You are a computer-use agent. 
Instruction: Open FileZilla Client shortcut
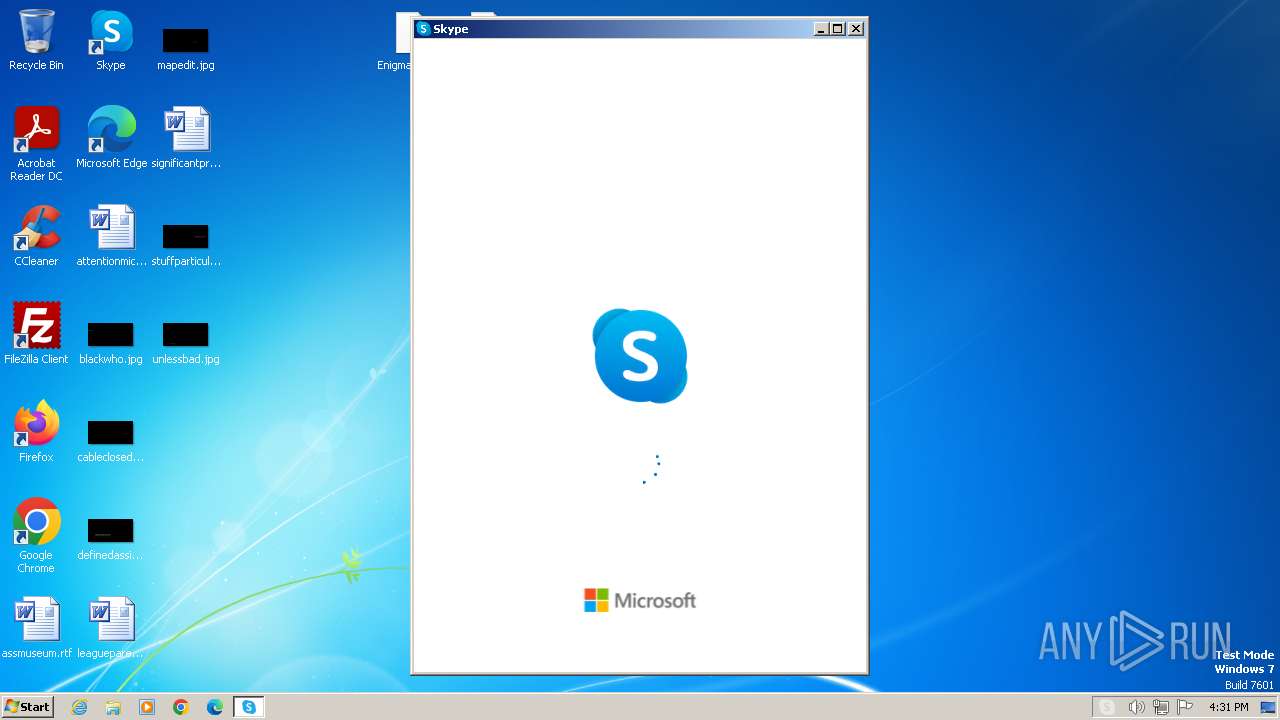coord(36,334)
